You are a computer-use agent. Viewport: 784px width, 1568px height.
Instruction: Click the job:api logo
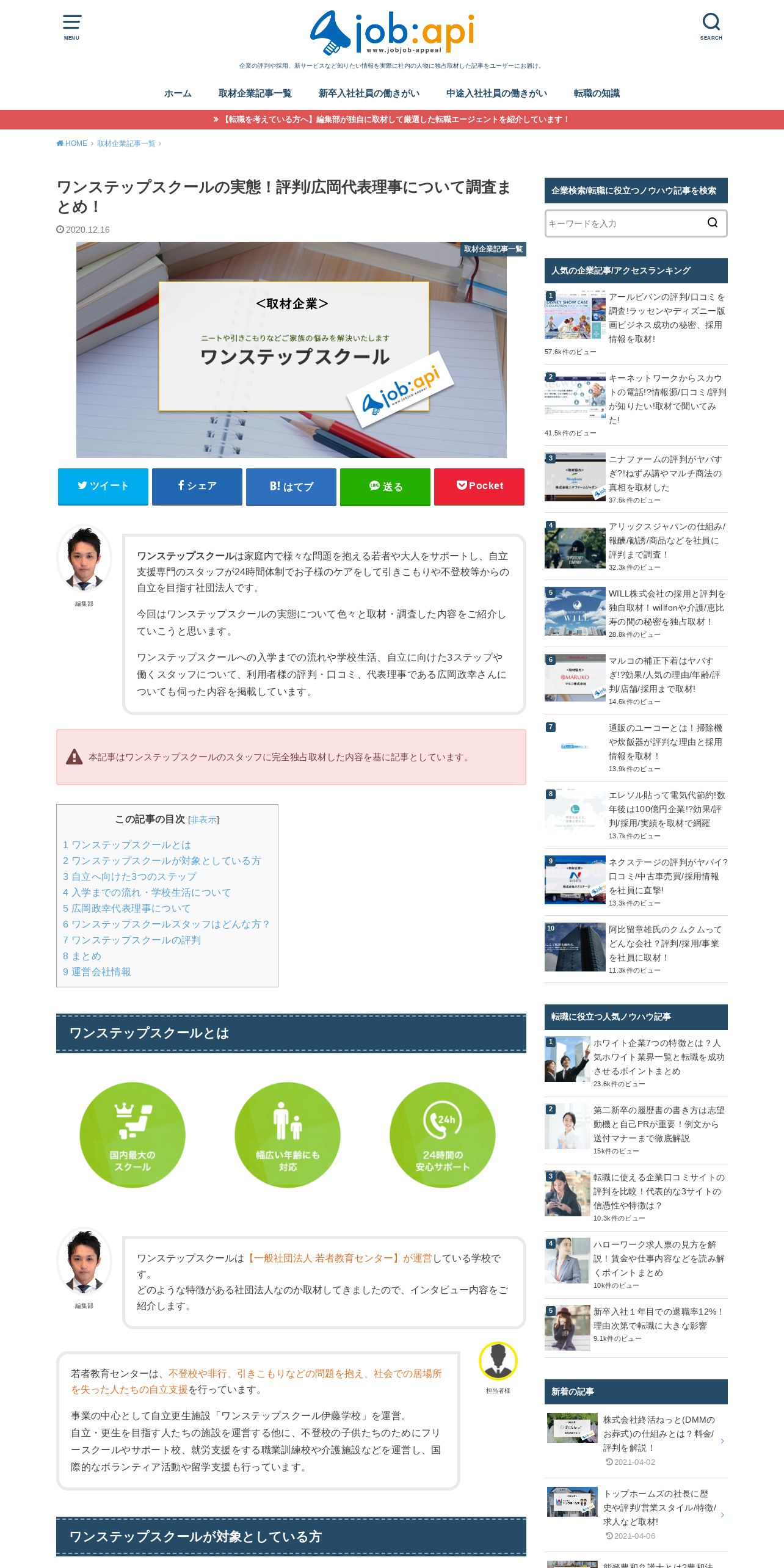click(392, 33)
